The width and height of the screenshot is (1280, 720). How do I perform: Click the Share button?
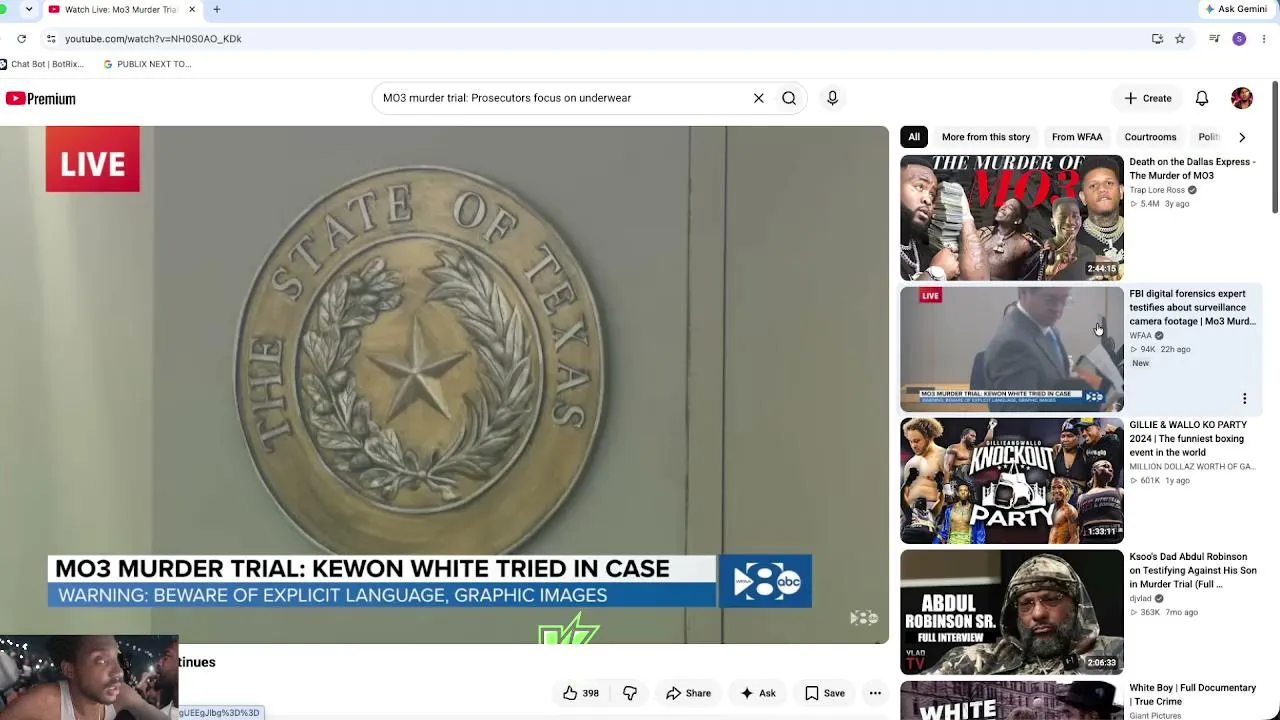click(688, 693)
